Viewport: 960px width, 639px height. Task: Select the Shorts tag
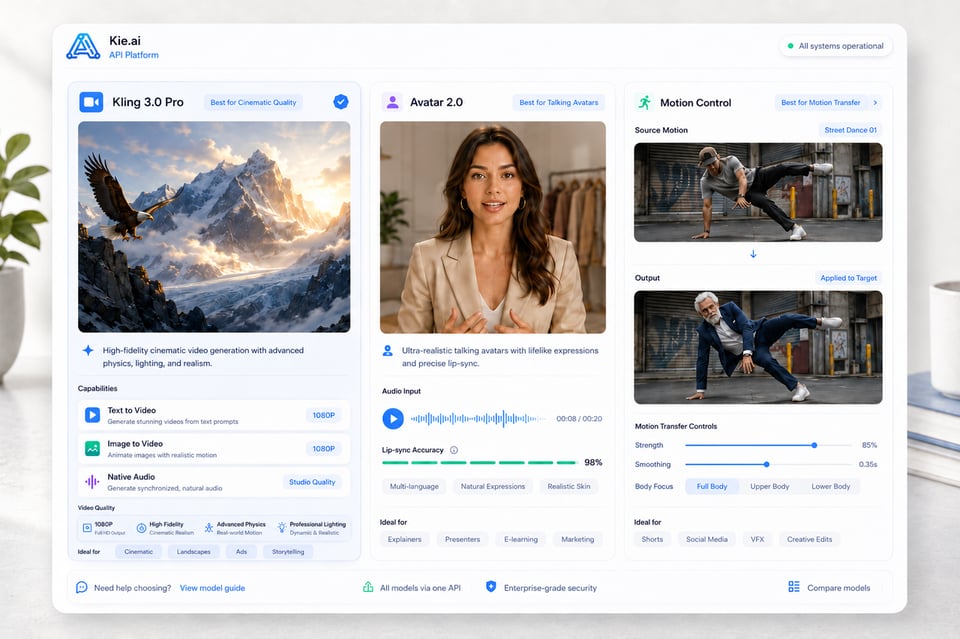652,539
